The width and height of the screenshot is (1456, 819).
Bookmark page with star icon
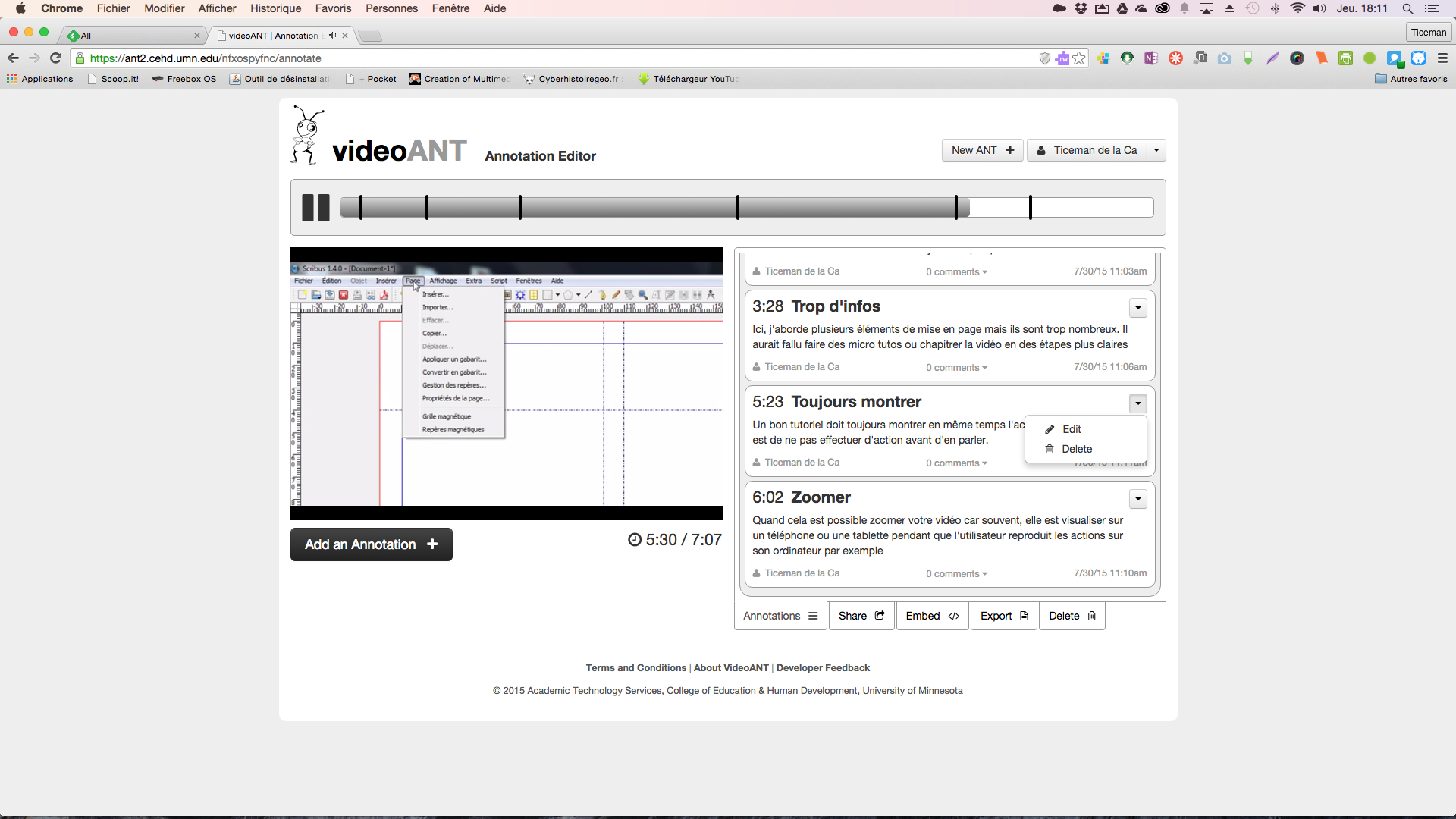click(1079, 58)
